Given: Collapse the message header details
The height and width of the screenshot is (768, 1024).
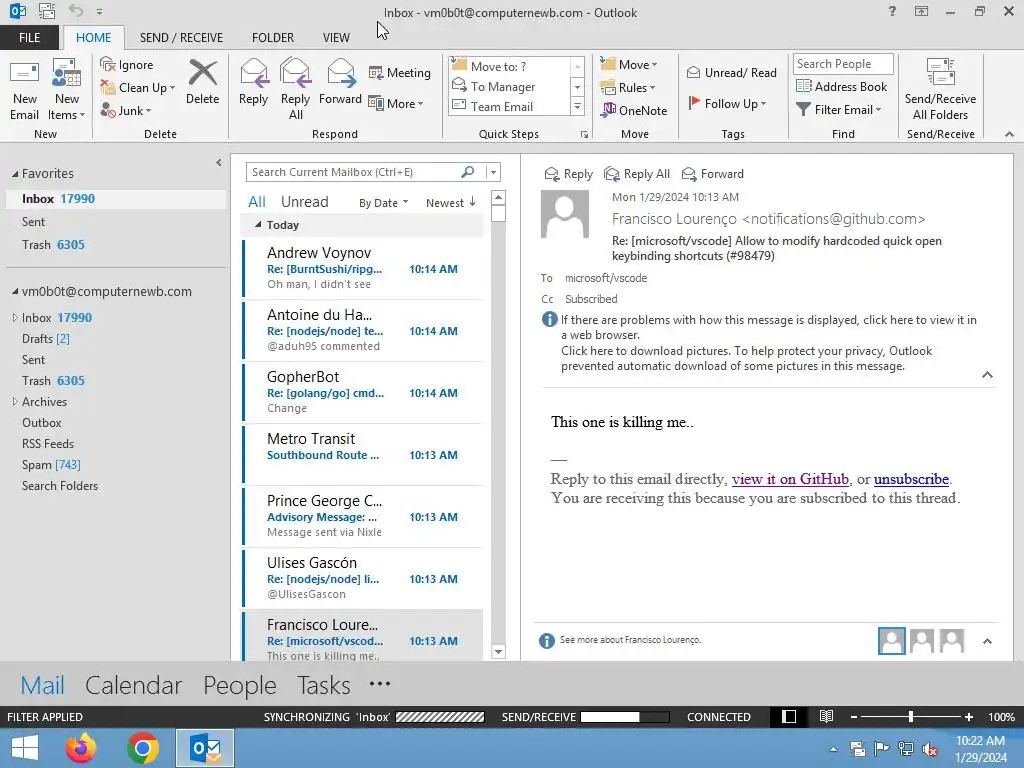Looking at the screenshot, I should pos(987,375).
